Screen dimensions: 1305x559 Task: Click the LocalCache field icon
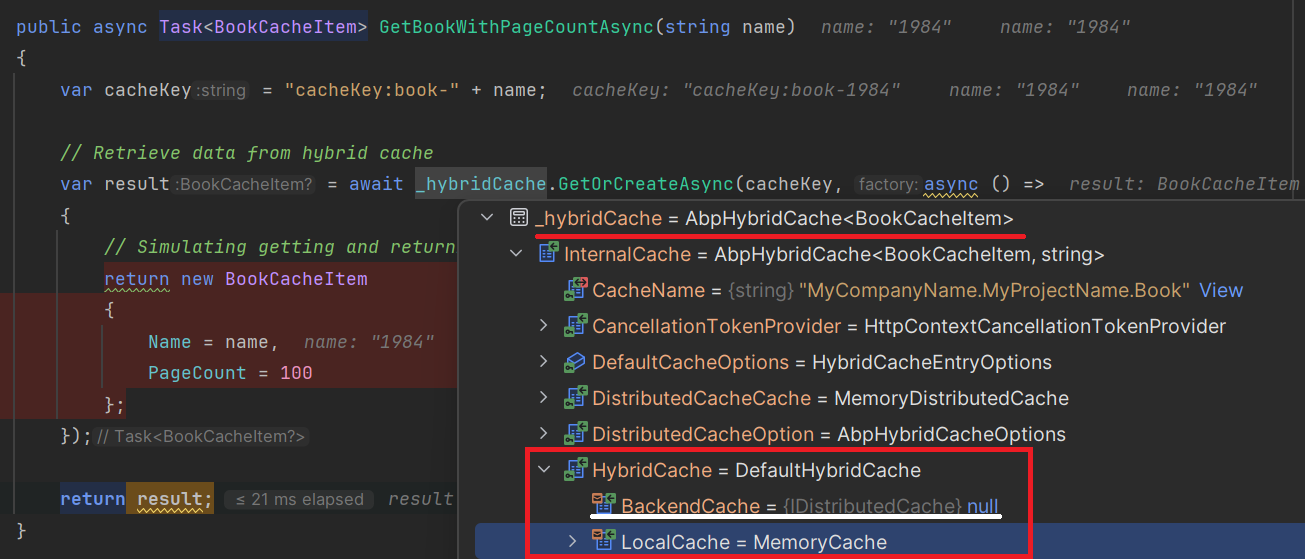click(x=603, y=542)
